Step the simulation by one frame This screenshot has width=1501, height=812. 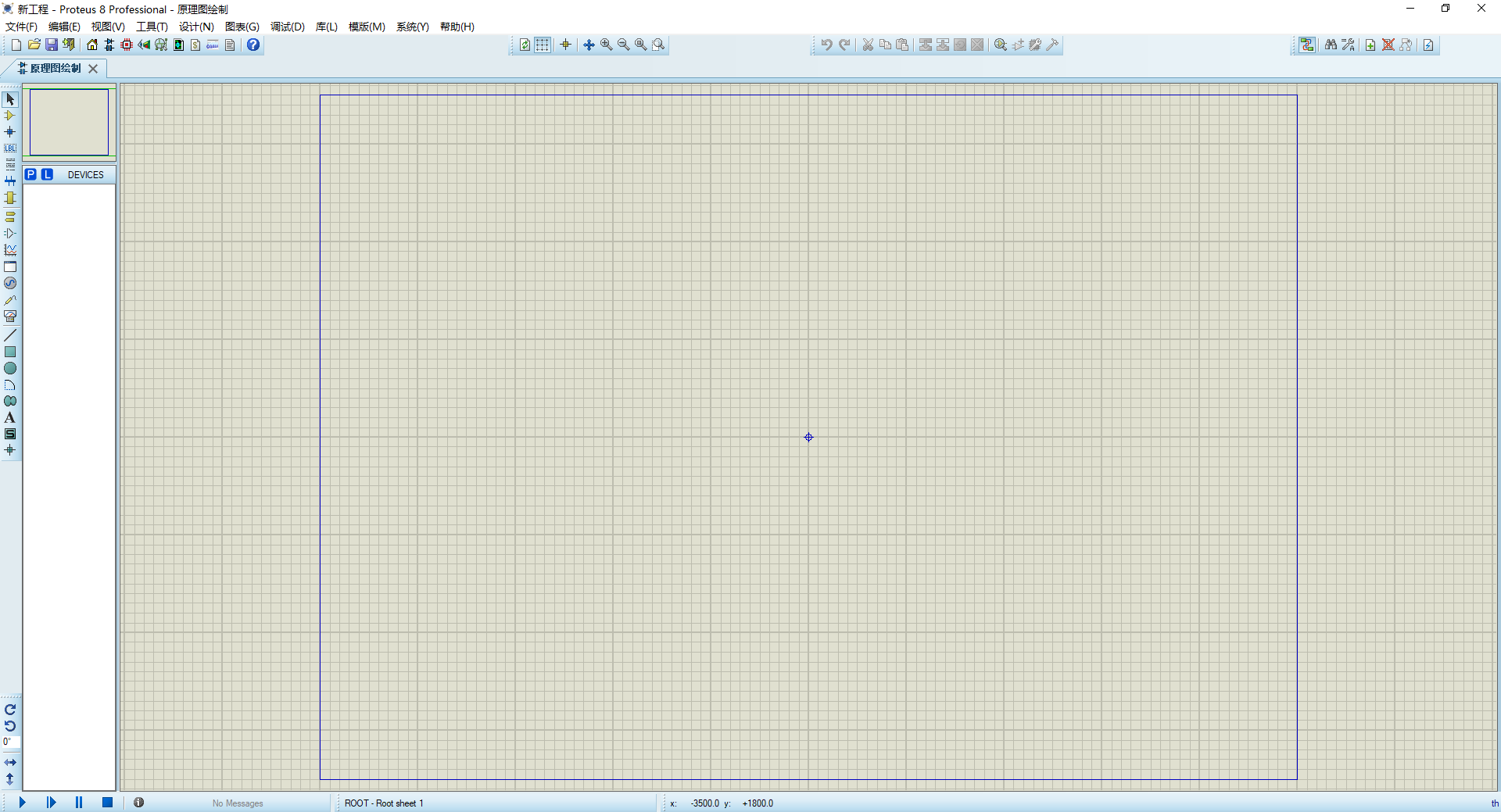coord(52,802)
